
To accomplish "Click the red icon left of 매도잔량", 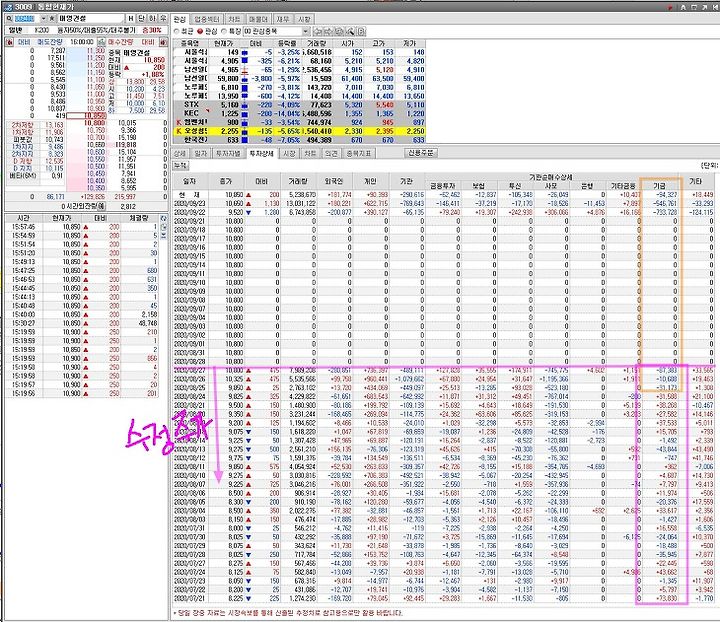I will 10,42.
